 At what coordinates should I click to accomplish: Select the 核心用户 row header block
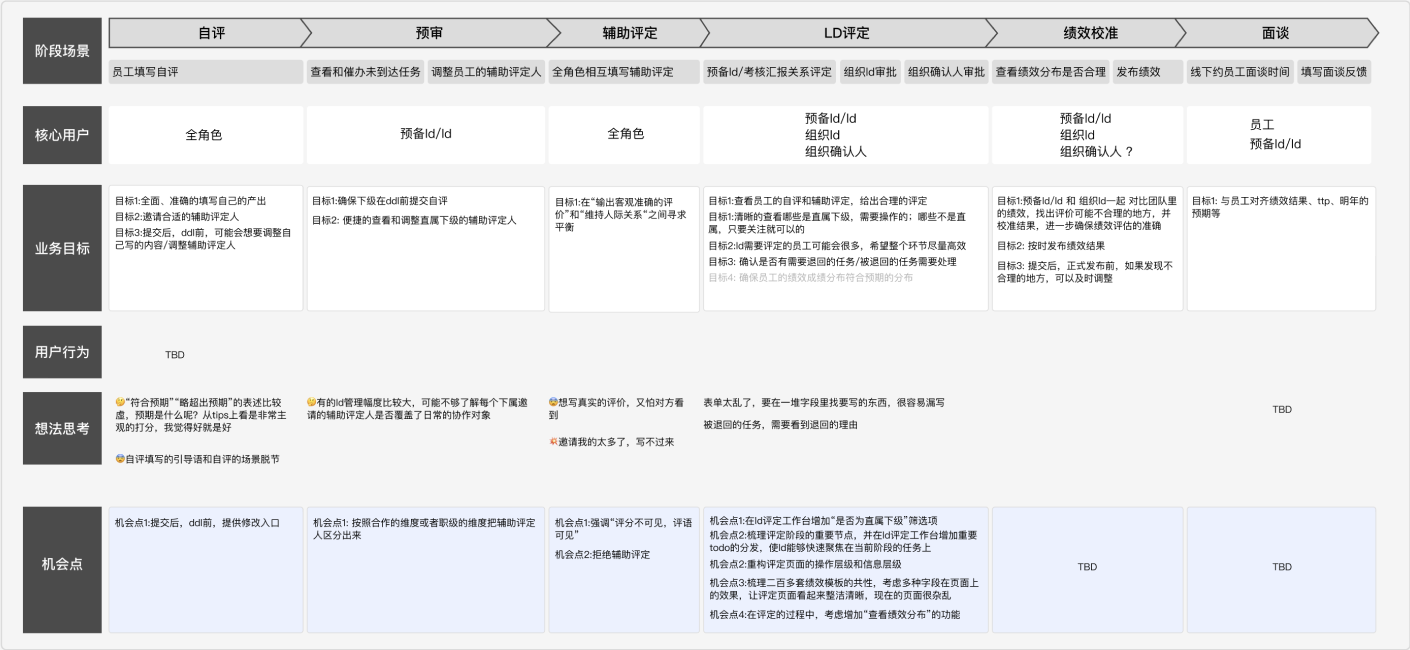coord(62,135)
